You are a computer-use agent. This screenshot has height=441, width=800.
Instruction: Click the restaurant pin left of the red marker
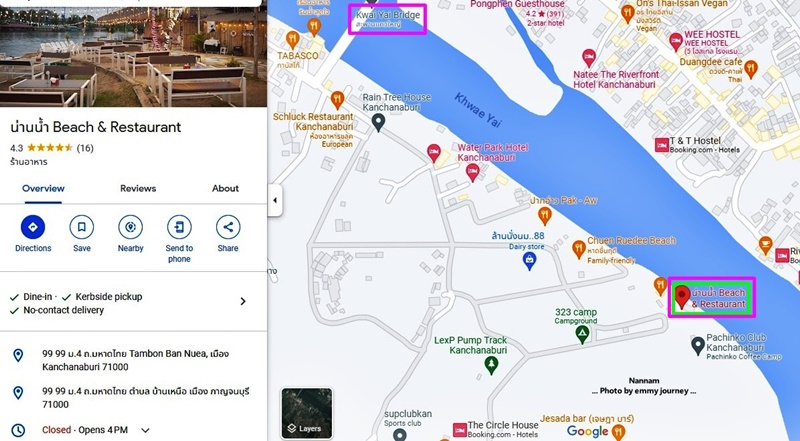pos(660,286)
